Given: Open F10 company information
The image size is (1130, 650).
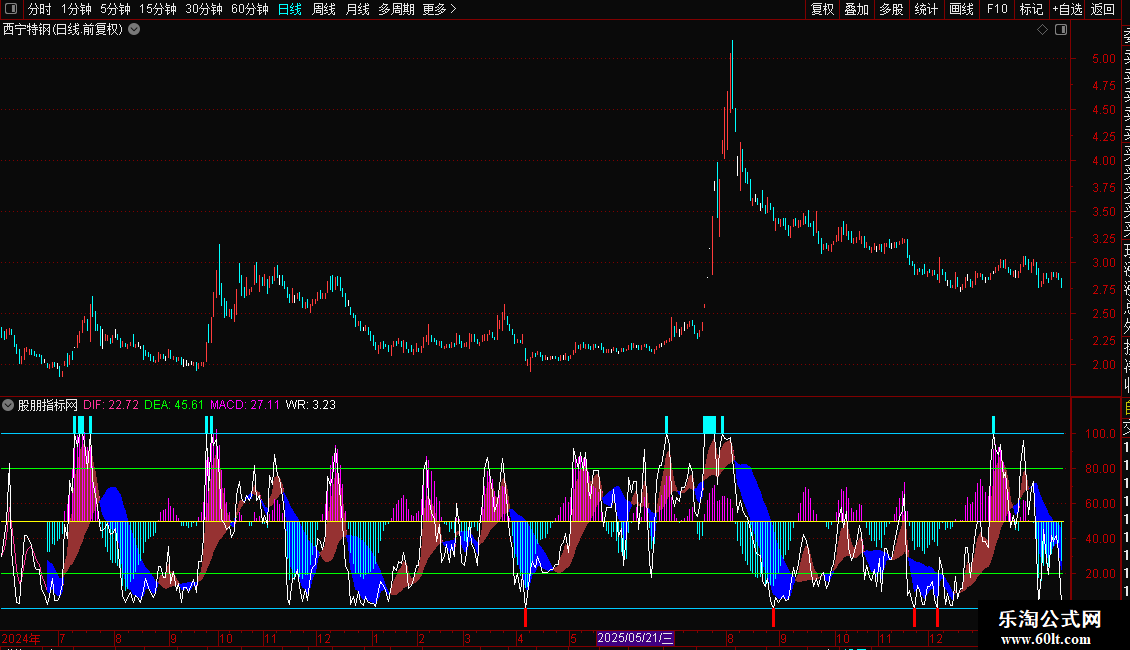Looking at the screenshot, I should pyautogui.click(x=997, y=9).
